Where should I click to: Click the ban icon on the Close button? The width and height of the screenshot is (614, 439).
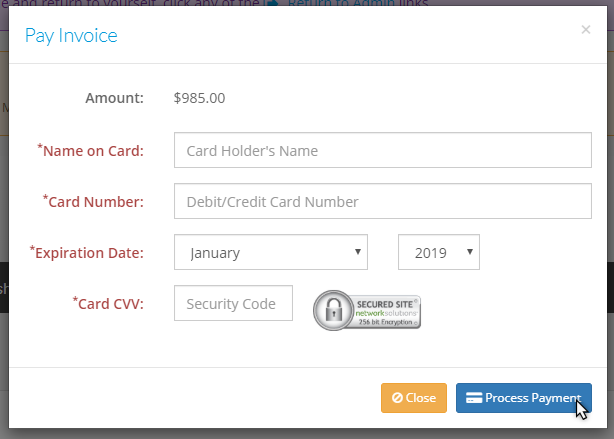(x=397, y=397)
